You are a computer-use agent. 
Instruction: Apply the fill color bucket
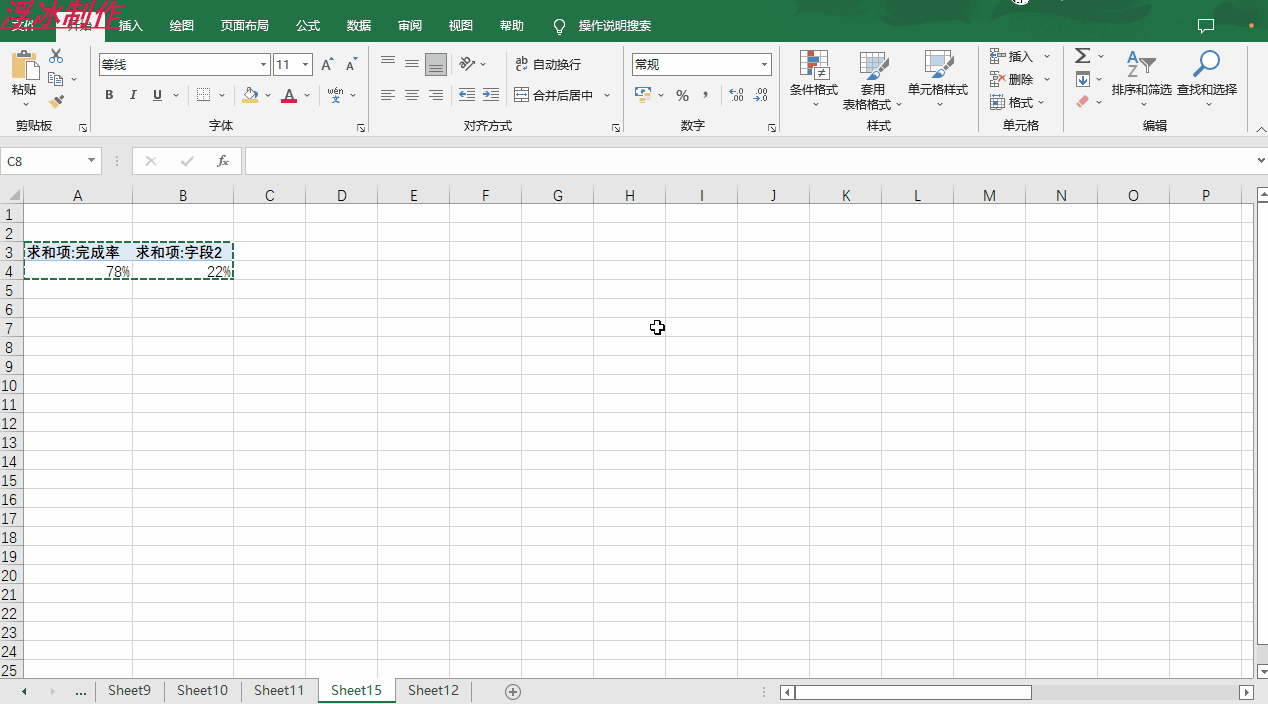[x=250, y=95]
